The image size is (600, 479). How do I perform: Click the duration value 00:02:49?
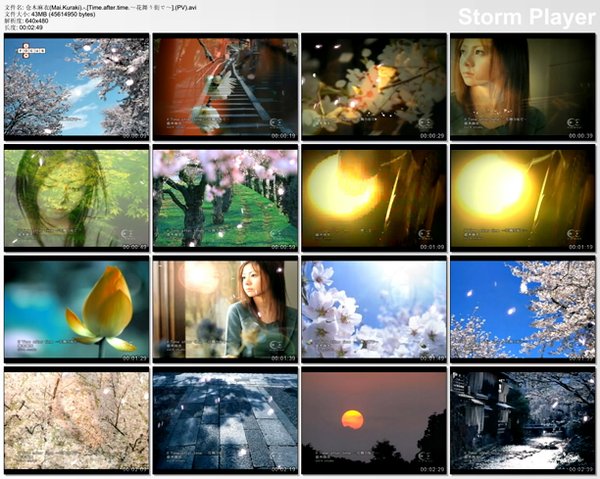coord(31,27)
